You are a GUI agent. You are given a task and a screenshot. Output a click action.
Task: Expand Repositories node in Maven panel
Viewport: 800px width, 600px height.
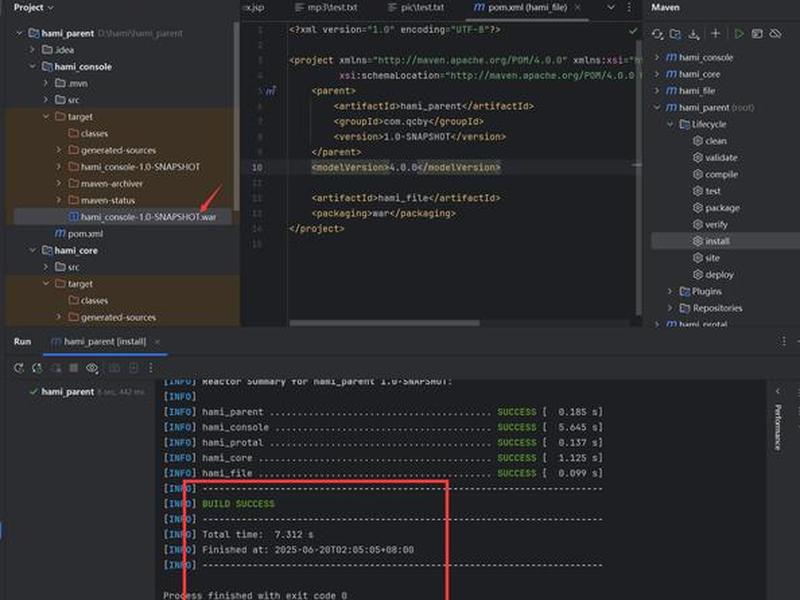[x=670, y=308]
